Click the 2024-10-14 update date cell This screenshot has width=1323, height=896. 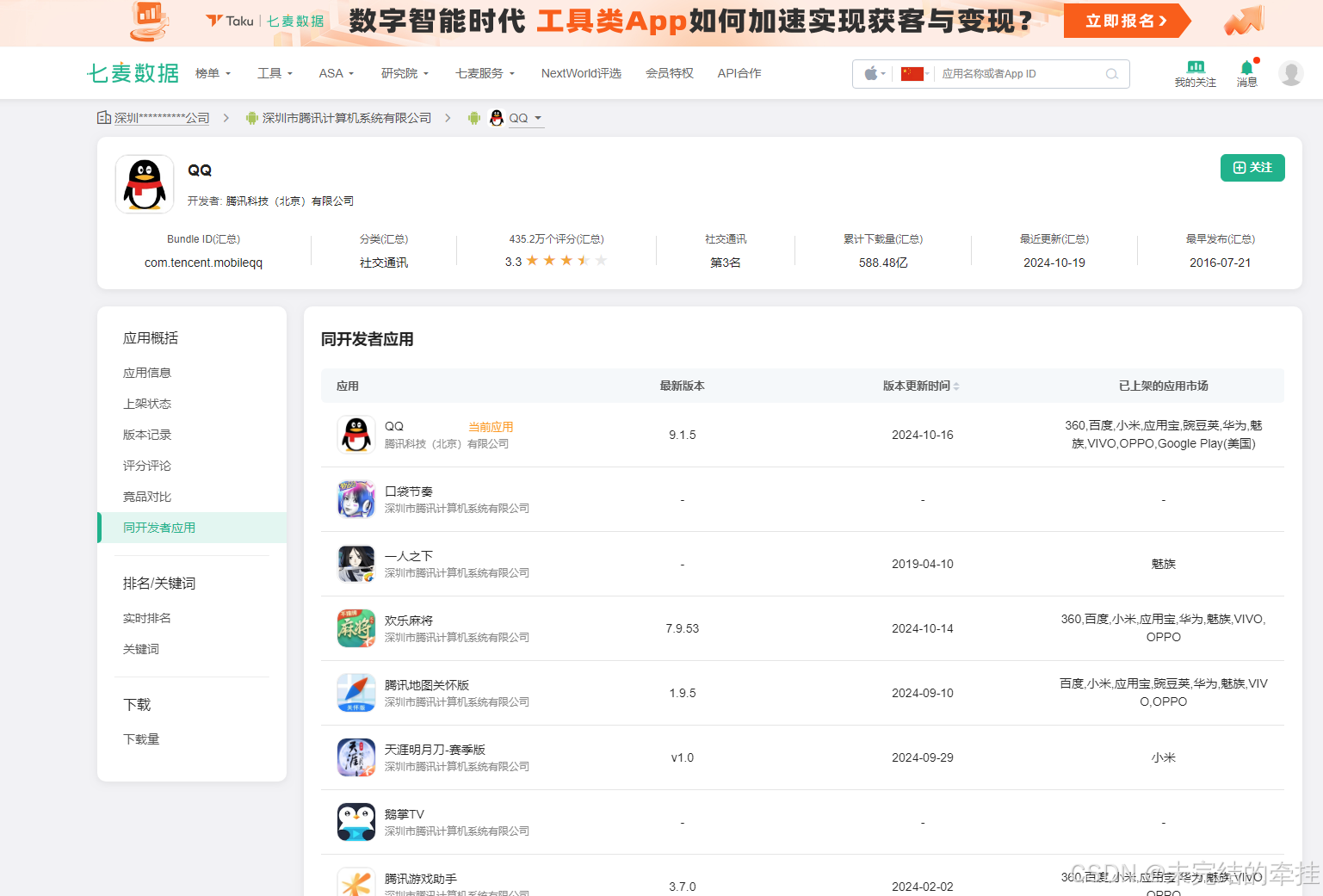pyautogui.click(x=923, y=628)
